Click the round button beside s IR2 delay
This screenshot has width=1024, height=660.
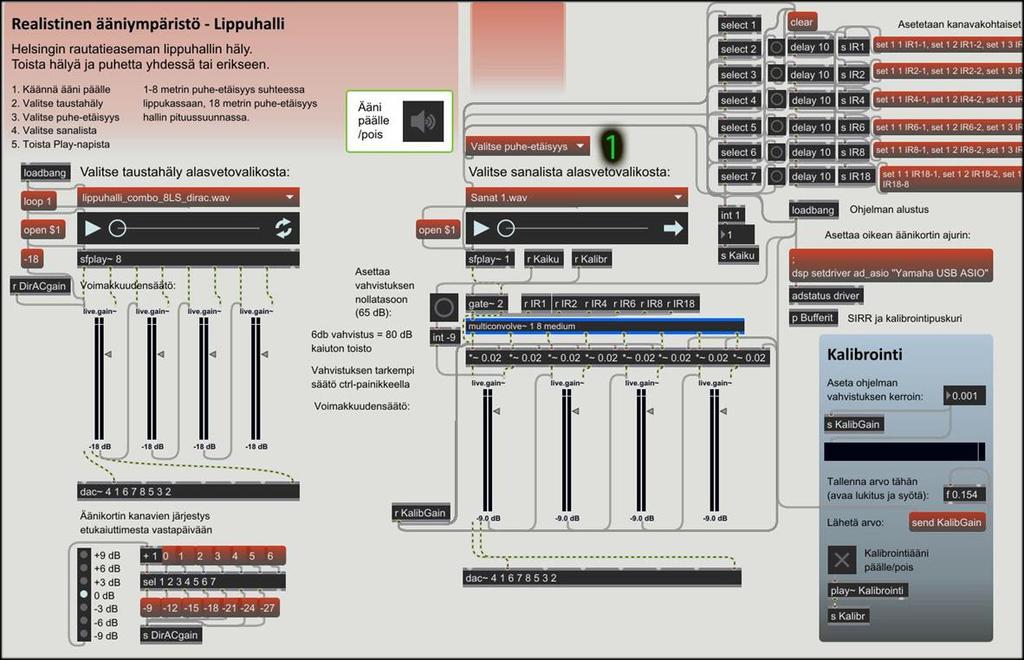(x=776, y=73)
